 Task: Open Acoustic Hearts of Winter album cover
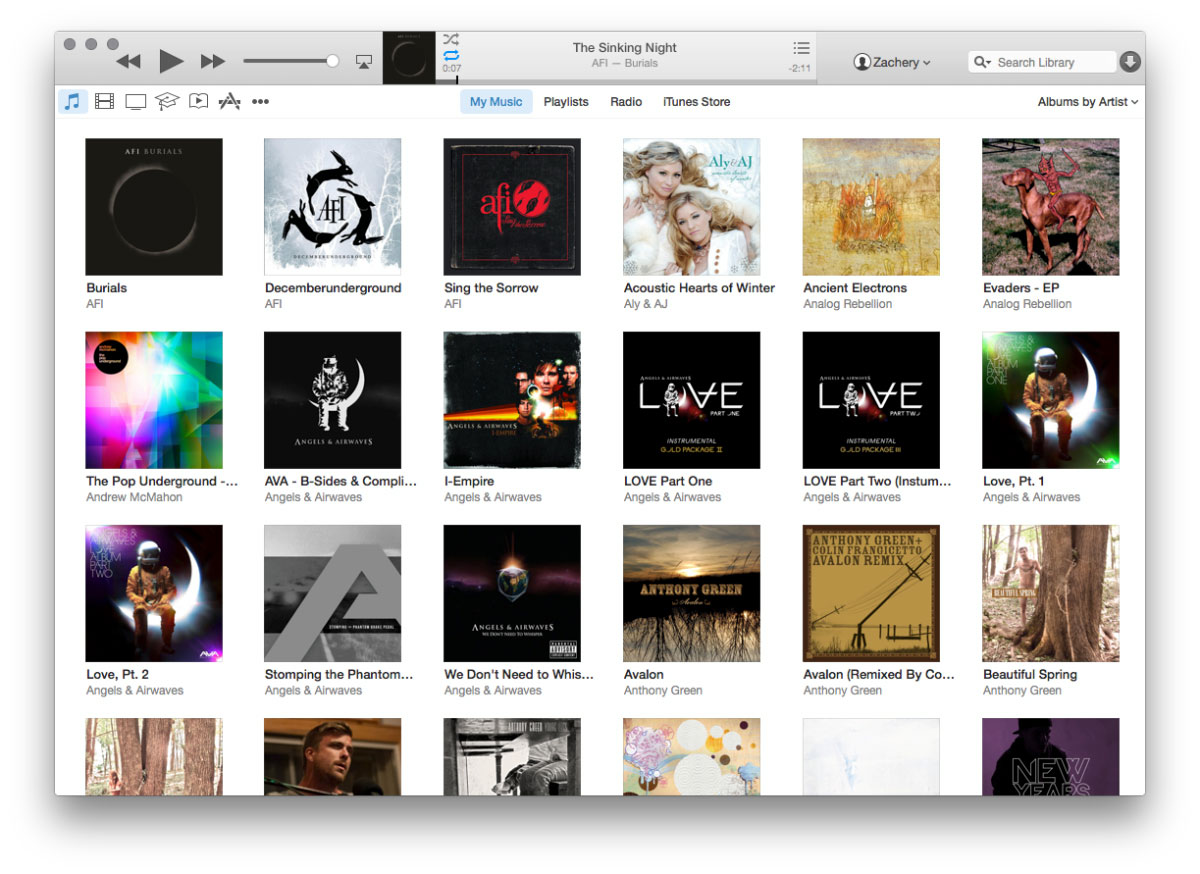(x=692, y=207)
